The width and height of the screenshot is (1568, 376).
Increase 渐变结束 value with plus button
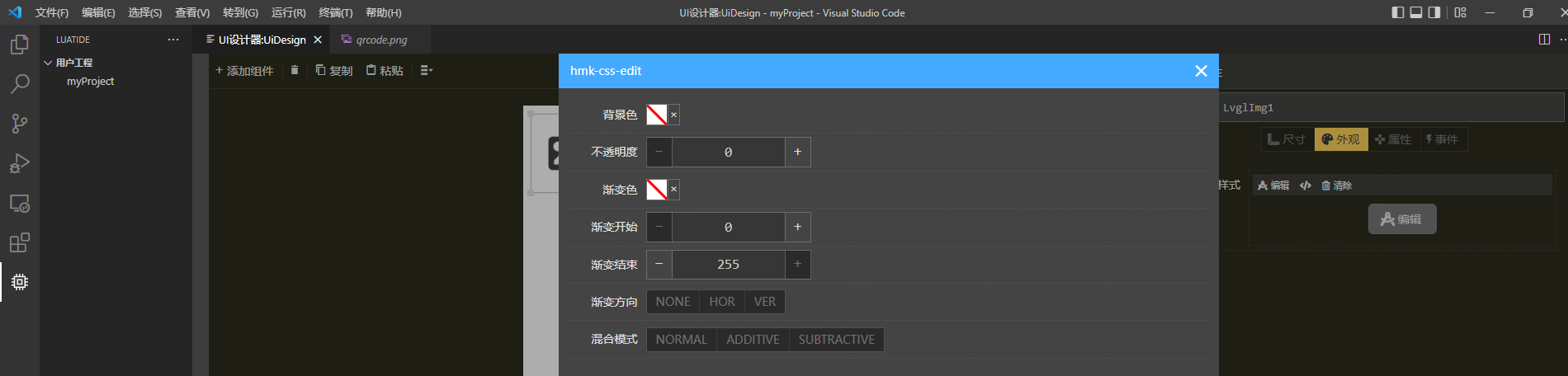click(x=797, y=265)
